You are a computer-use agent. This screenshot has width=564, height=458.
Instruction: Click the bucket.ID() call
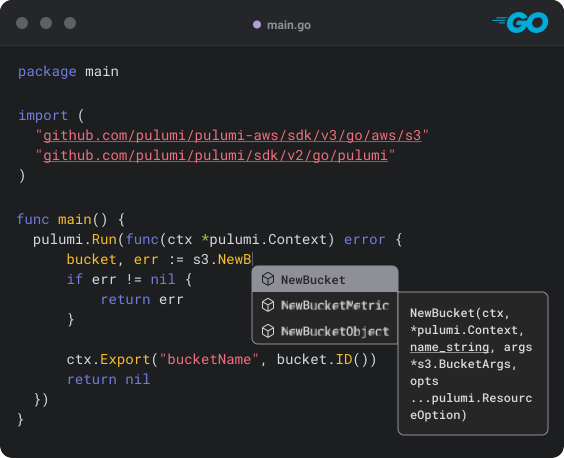click(326, 359)
